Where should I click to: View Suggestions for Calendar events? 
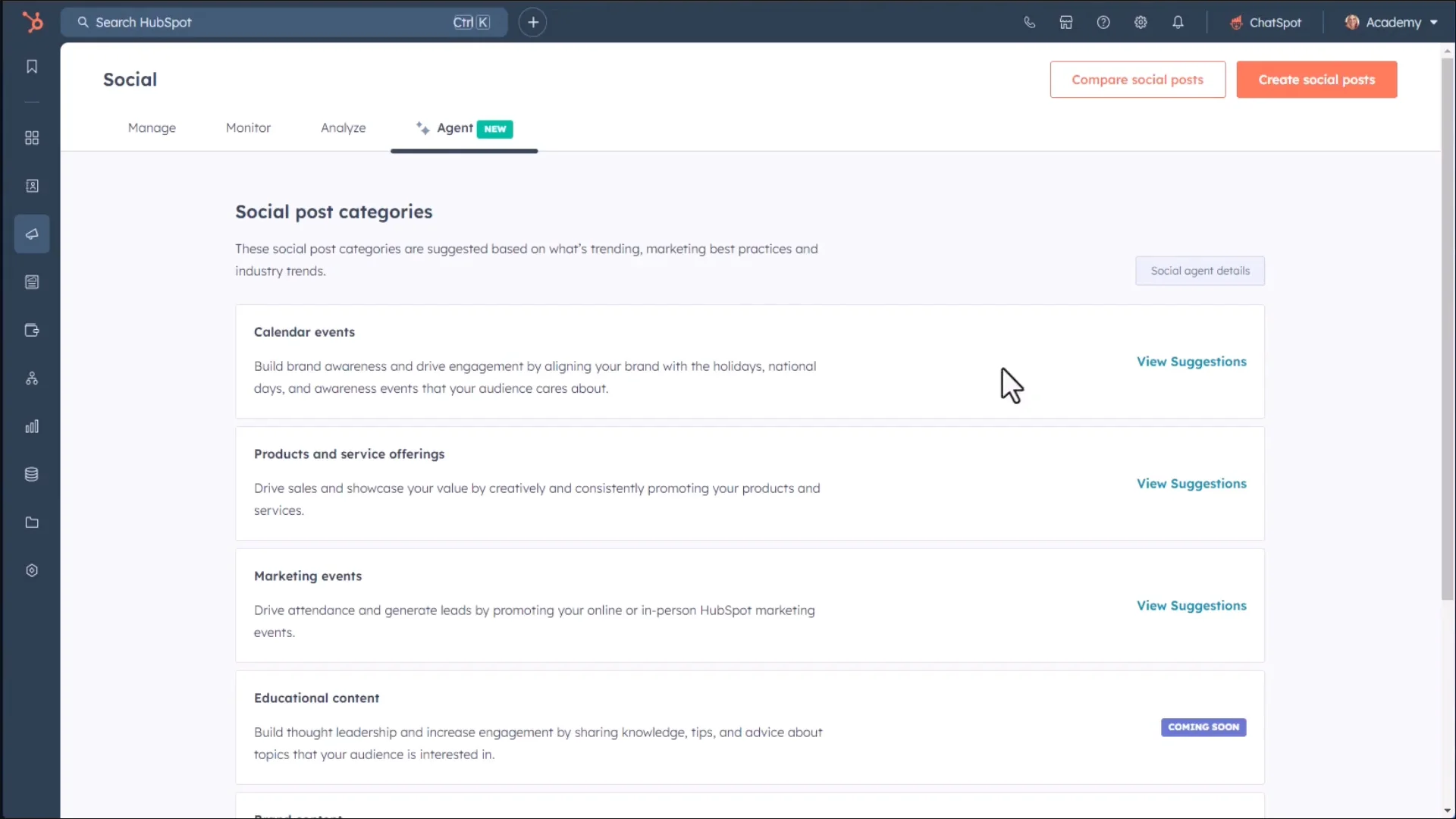[1191, 362]
